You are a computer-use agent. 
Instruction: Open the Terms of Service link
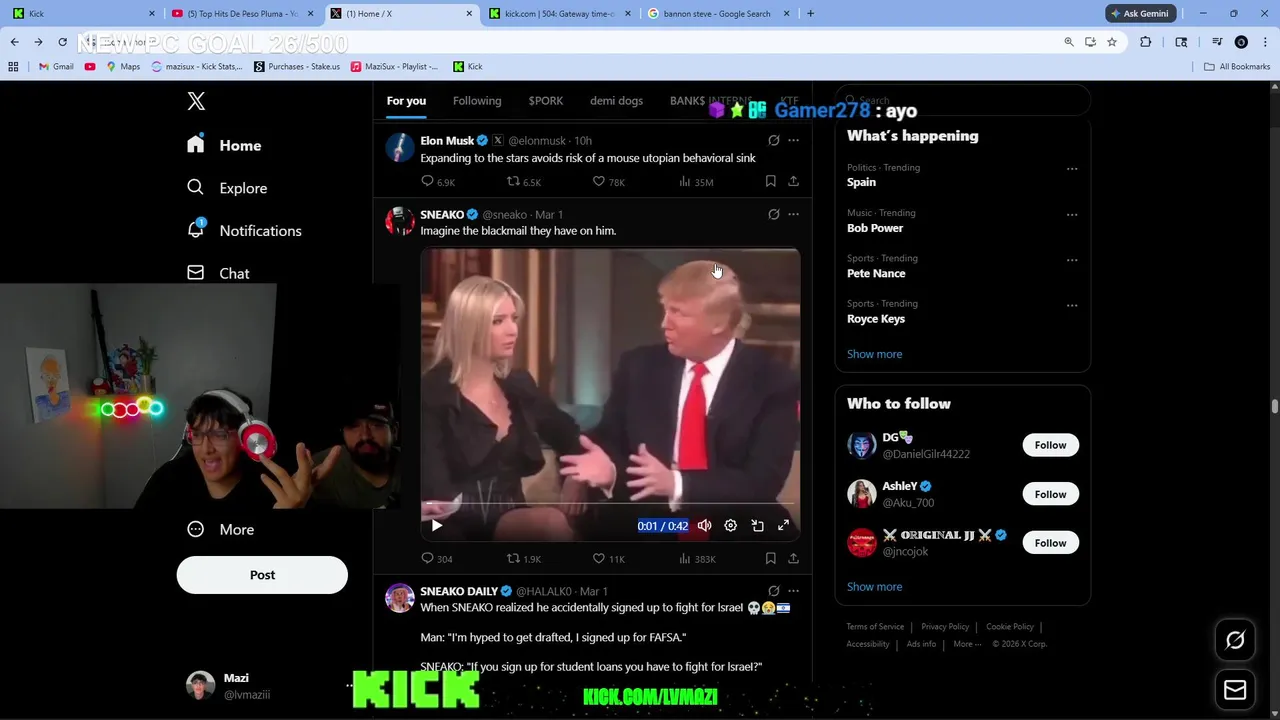point(875,627)
